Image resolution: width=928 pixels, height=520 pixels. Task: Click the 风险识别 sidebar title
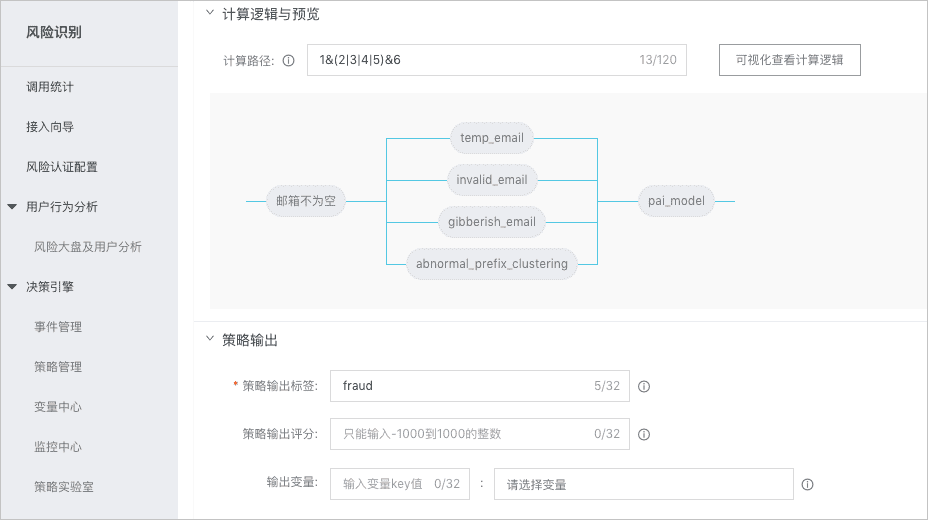point(54,32)
